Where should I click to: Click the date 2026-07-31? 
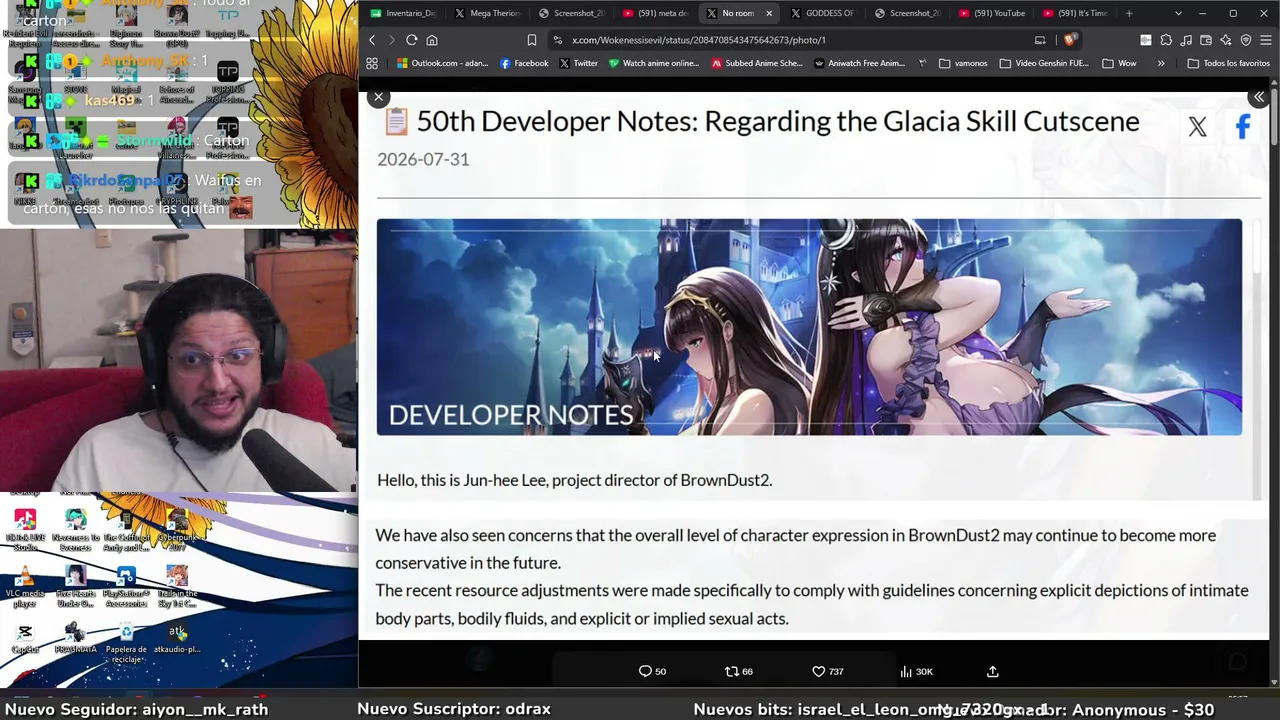(423, 159)
